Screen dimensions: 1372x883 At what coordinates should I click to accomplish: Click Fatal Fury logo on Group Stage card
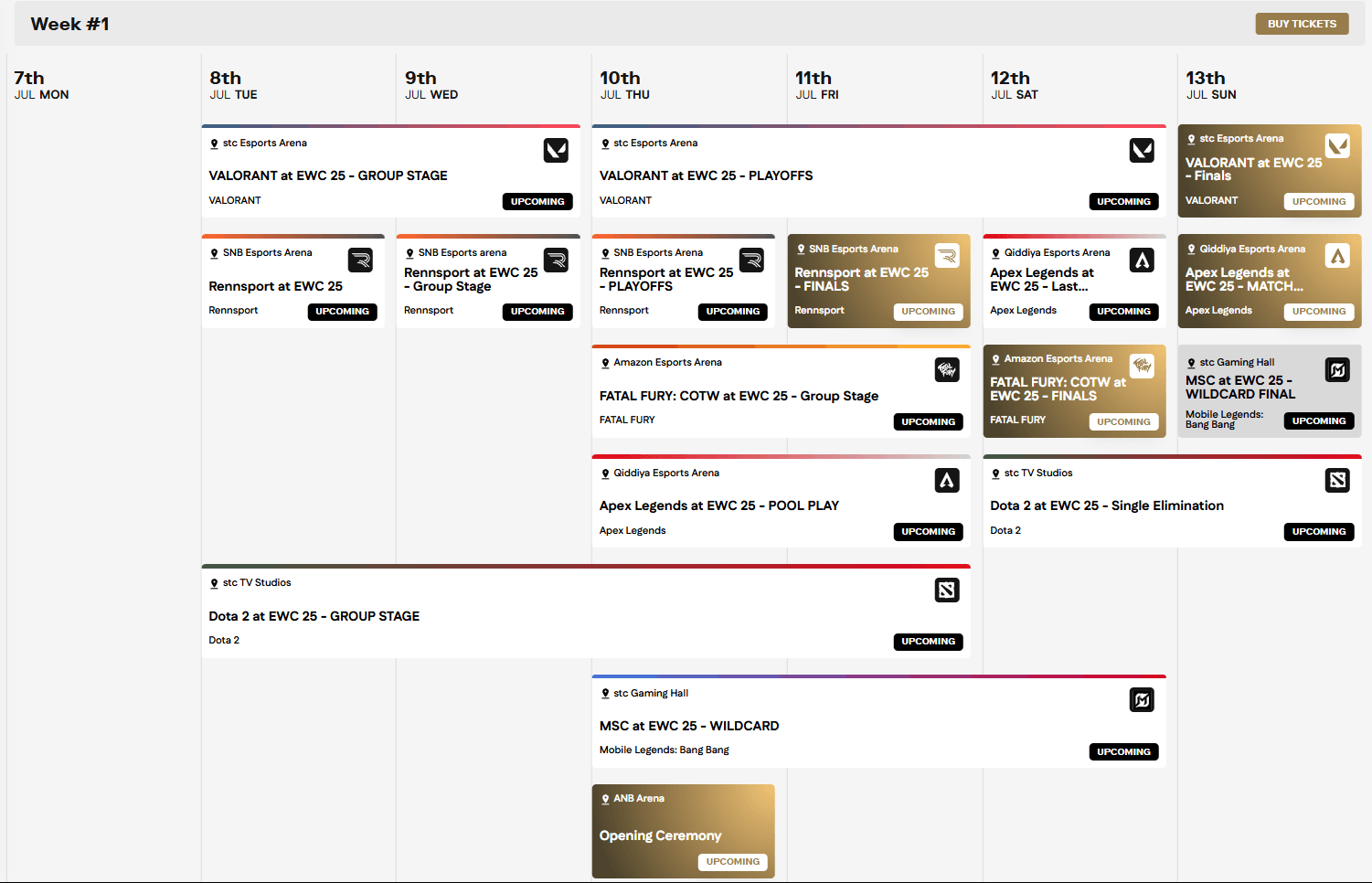click(x=947, y=370)
